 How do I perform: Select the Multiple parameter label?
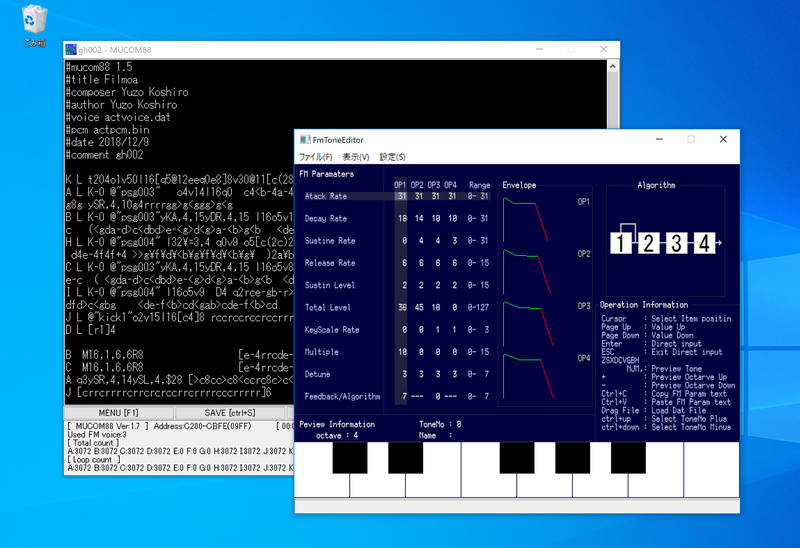(321, 352)
